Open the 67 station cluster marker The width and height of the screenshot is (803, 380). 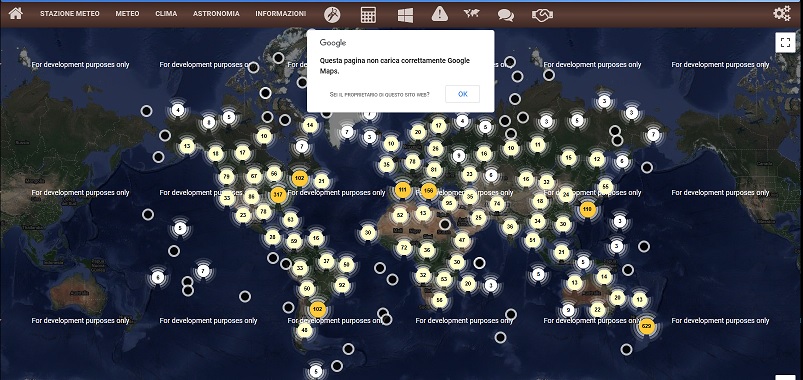[253, 176]
